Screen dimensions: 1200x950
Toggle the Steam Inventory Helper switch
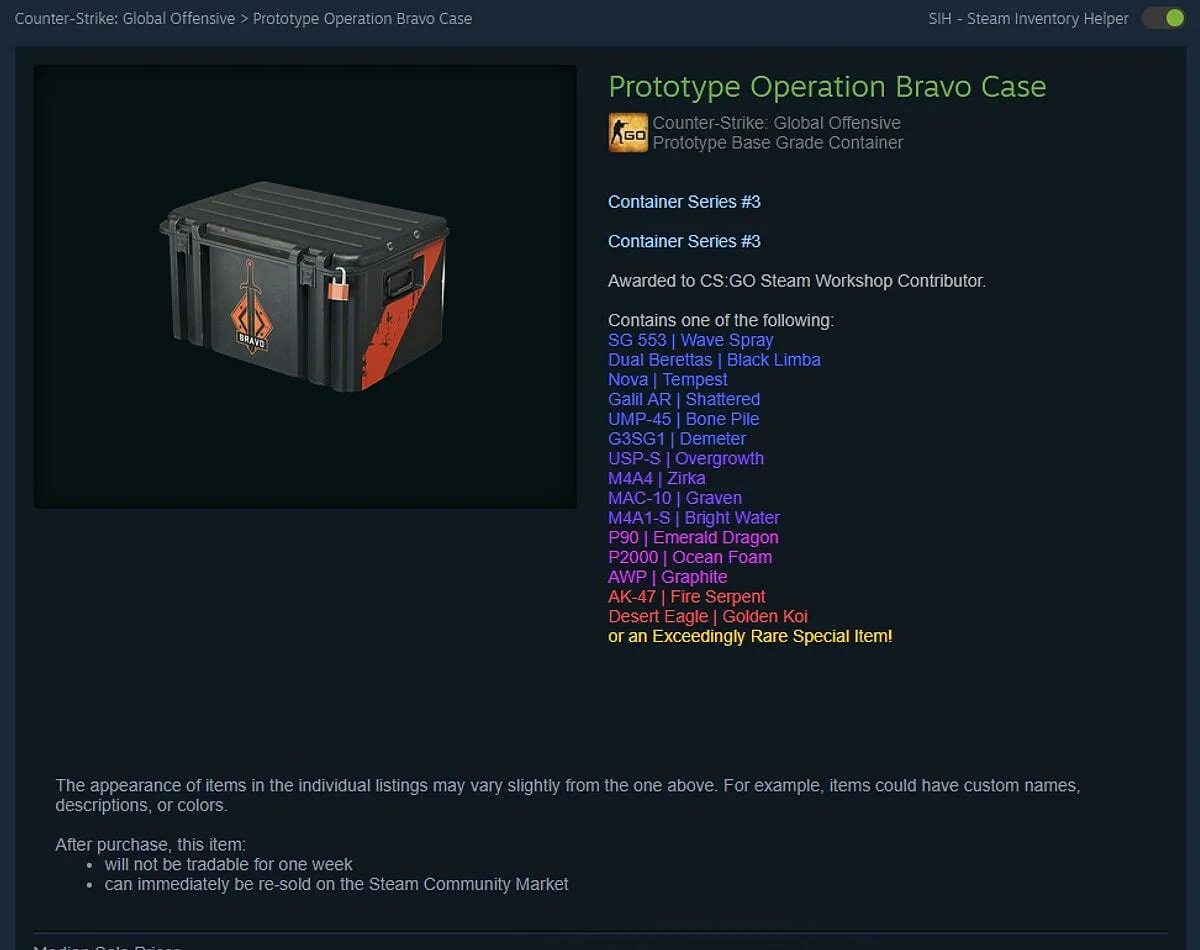[1163, 18]
